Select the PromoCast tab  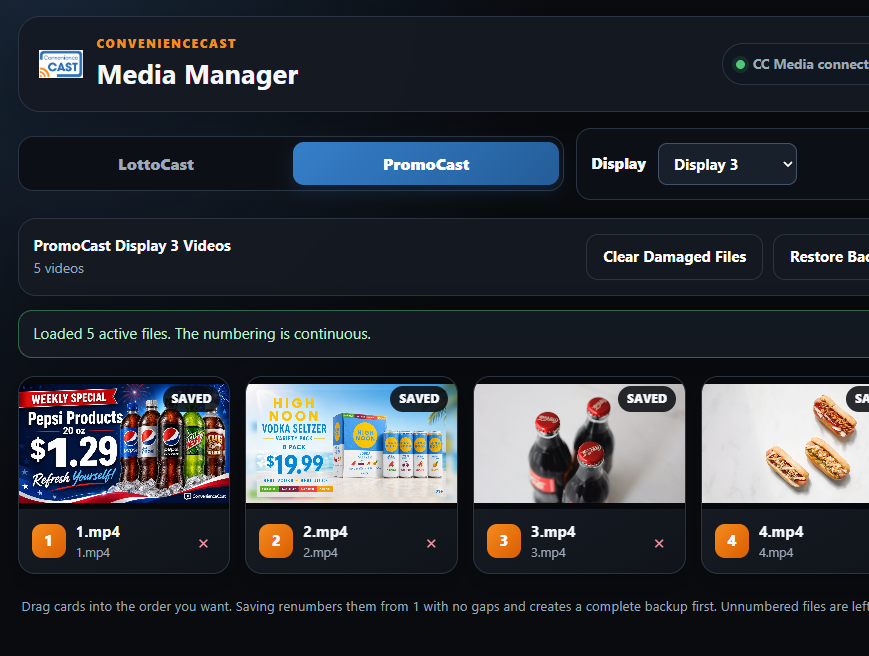[x=426, y=163]
